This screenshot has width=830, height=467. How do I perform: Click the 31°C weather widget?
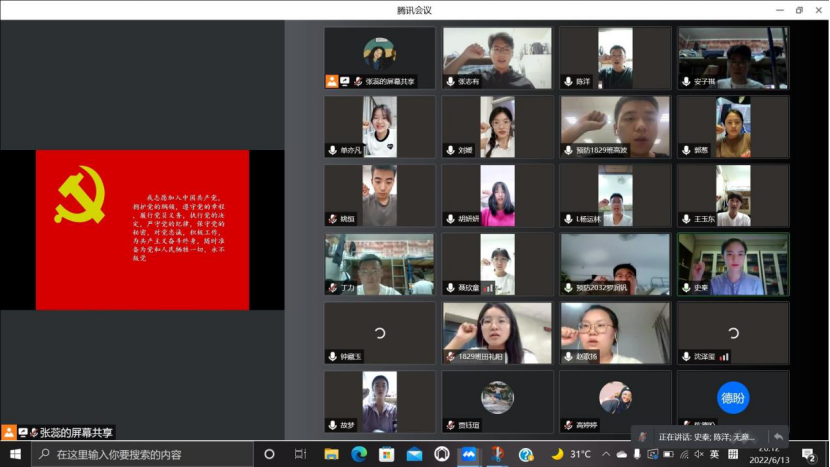(571, 455)
